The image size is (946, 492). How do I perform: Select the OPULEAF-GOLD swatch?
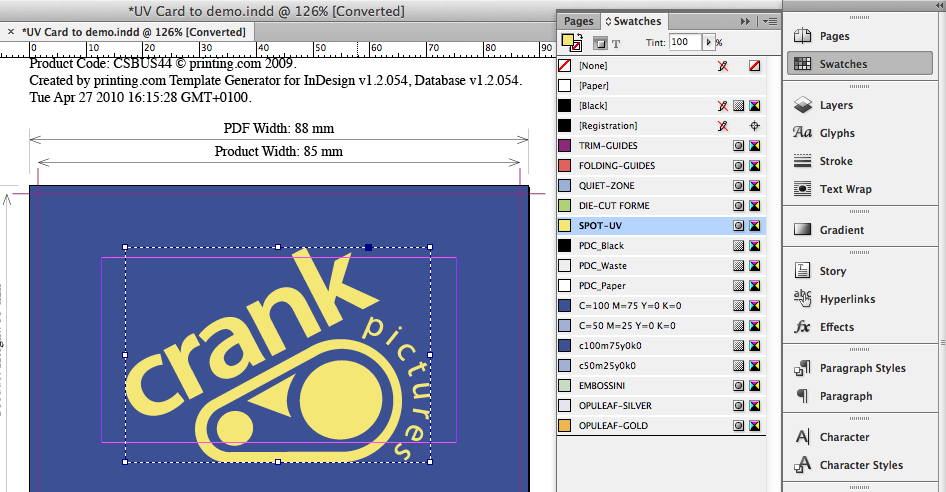pyautogui.click(x=613, y=426)
